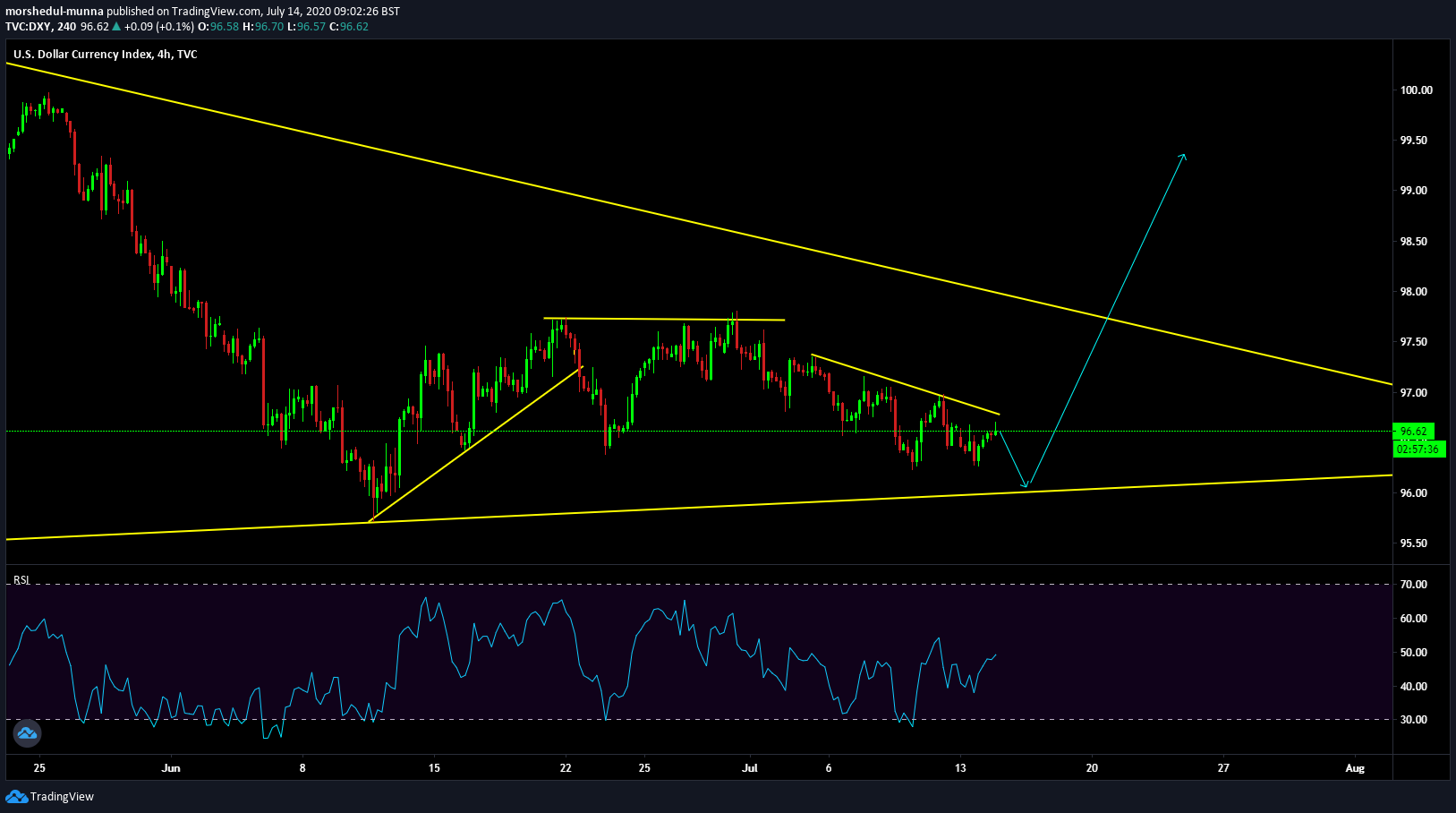Click the 98.00 price axis label

1414,292
